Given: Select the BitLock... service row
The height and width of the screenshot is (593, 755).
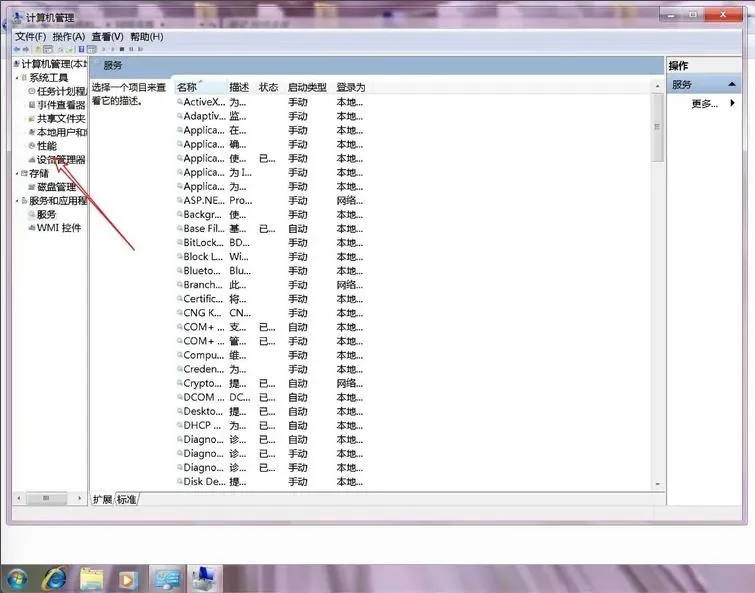Looking at the screenshot, I should [270, 243].
